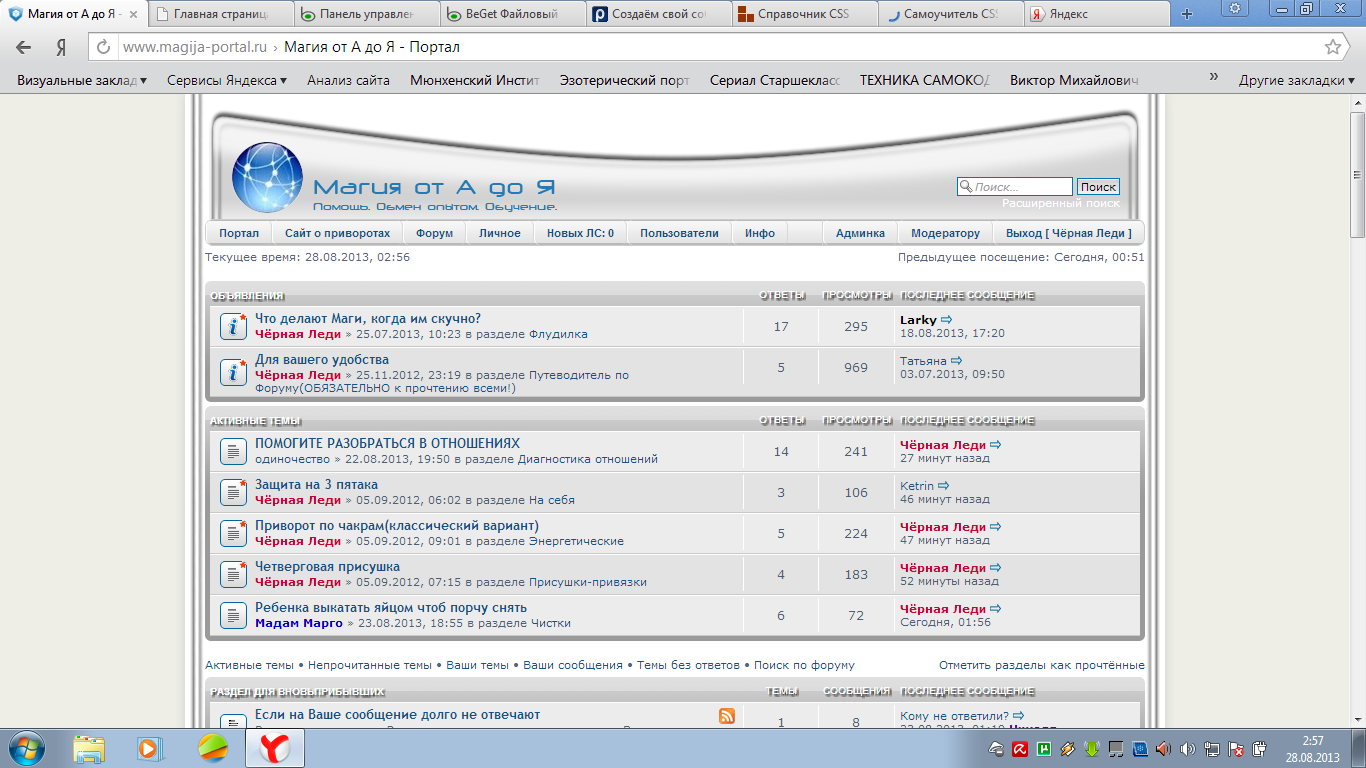Open the RSS feed icon for new arrivals section
Screen dimensions: 1366x768
727,716
